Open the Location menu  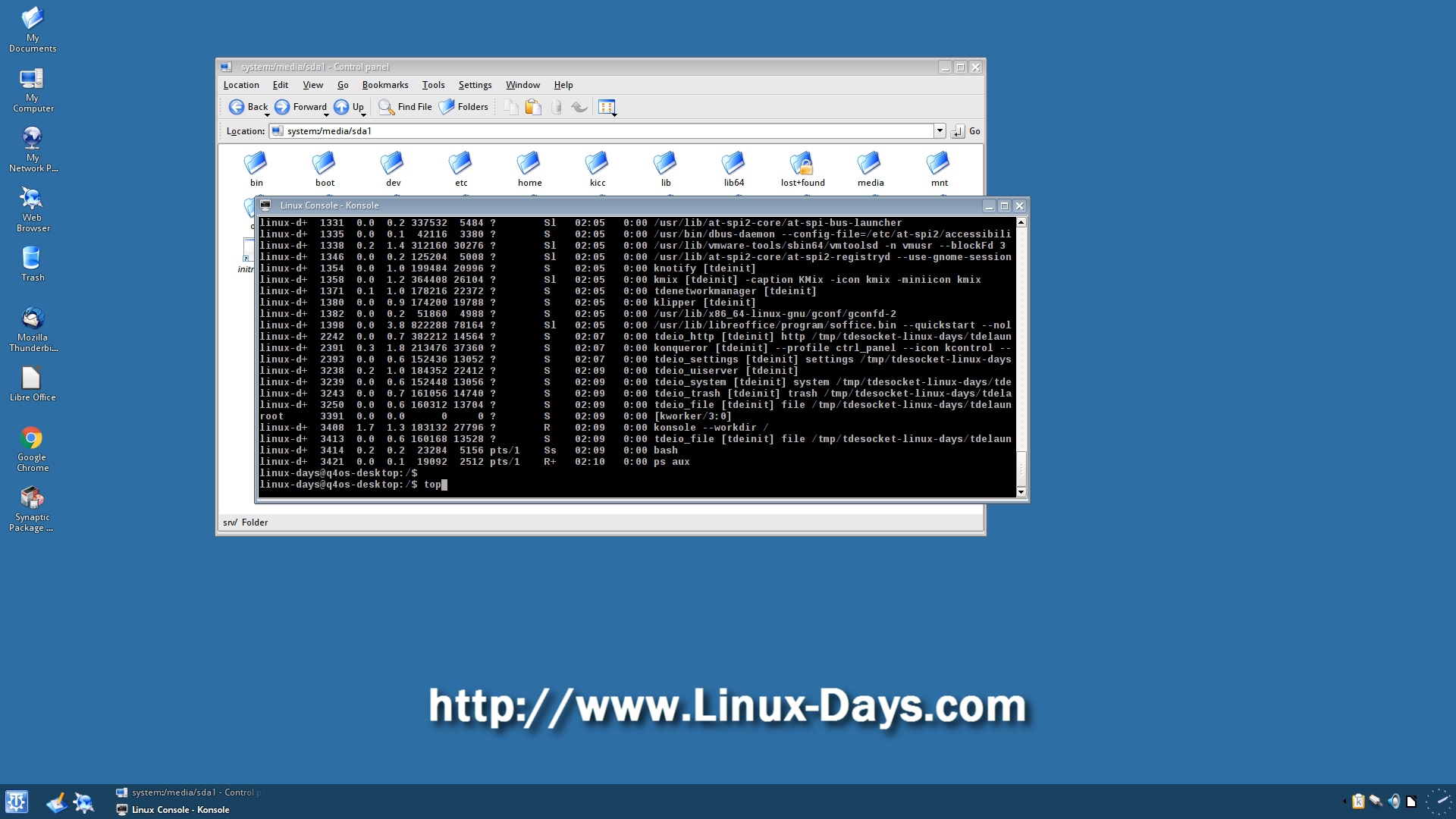pos(241,85)
